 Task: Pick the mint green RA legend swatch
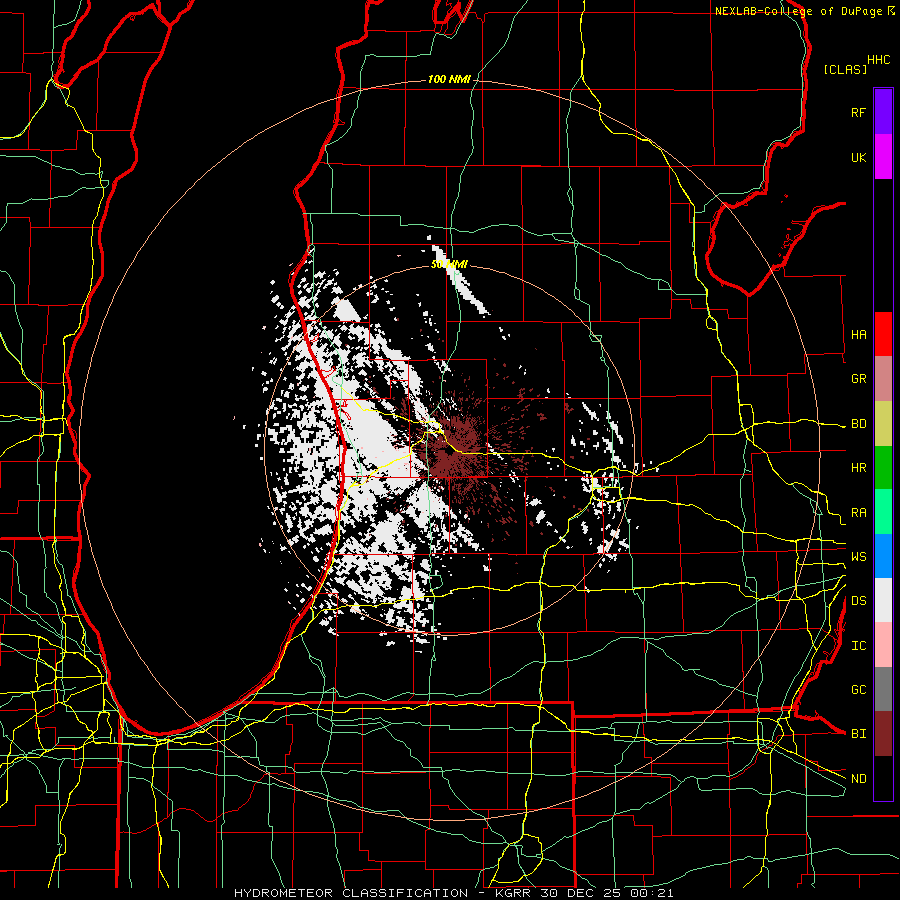(883, 512)
